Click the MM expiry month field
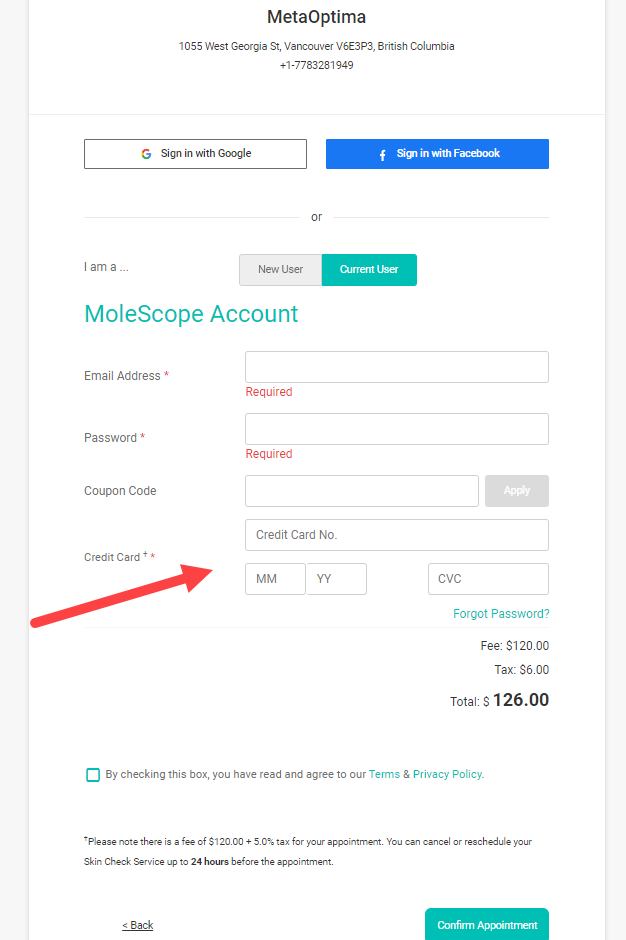The image size is (626, 940). (275, 579)
